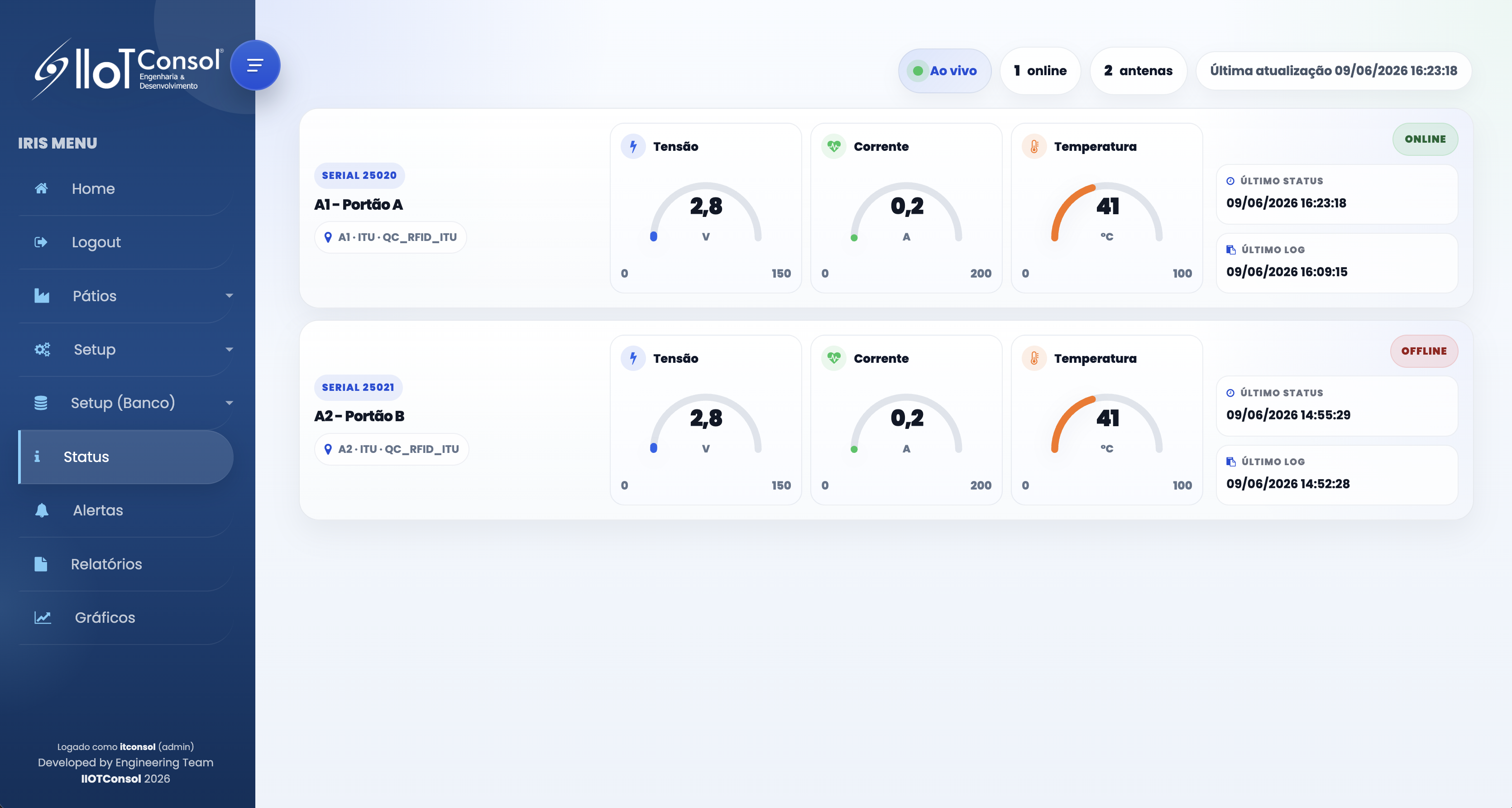Click the OFFLINE status badge
The height and width of the screenshot is (808, 1512).
point(1424,351)
